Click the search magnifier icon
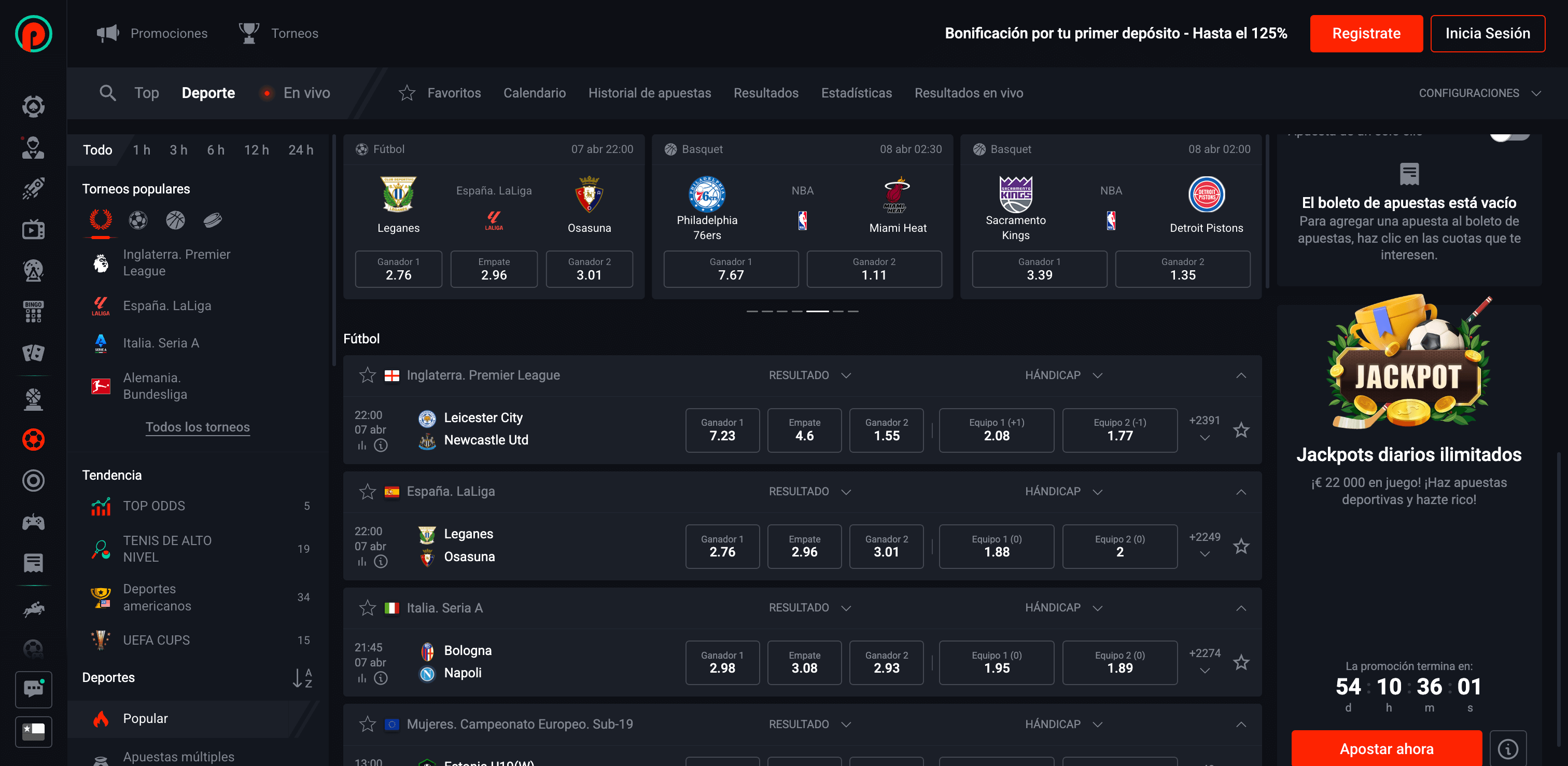The height and width of the screenshot is (766, 1568). pyautogui.click(x=107, y=92)
